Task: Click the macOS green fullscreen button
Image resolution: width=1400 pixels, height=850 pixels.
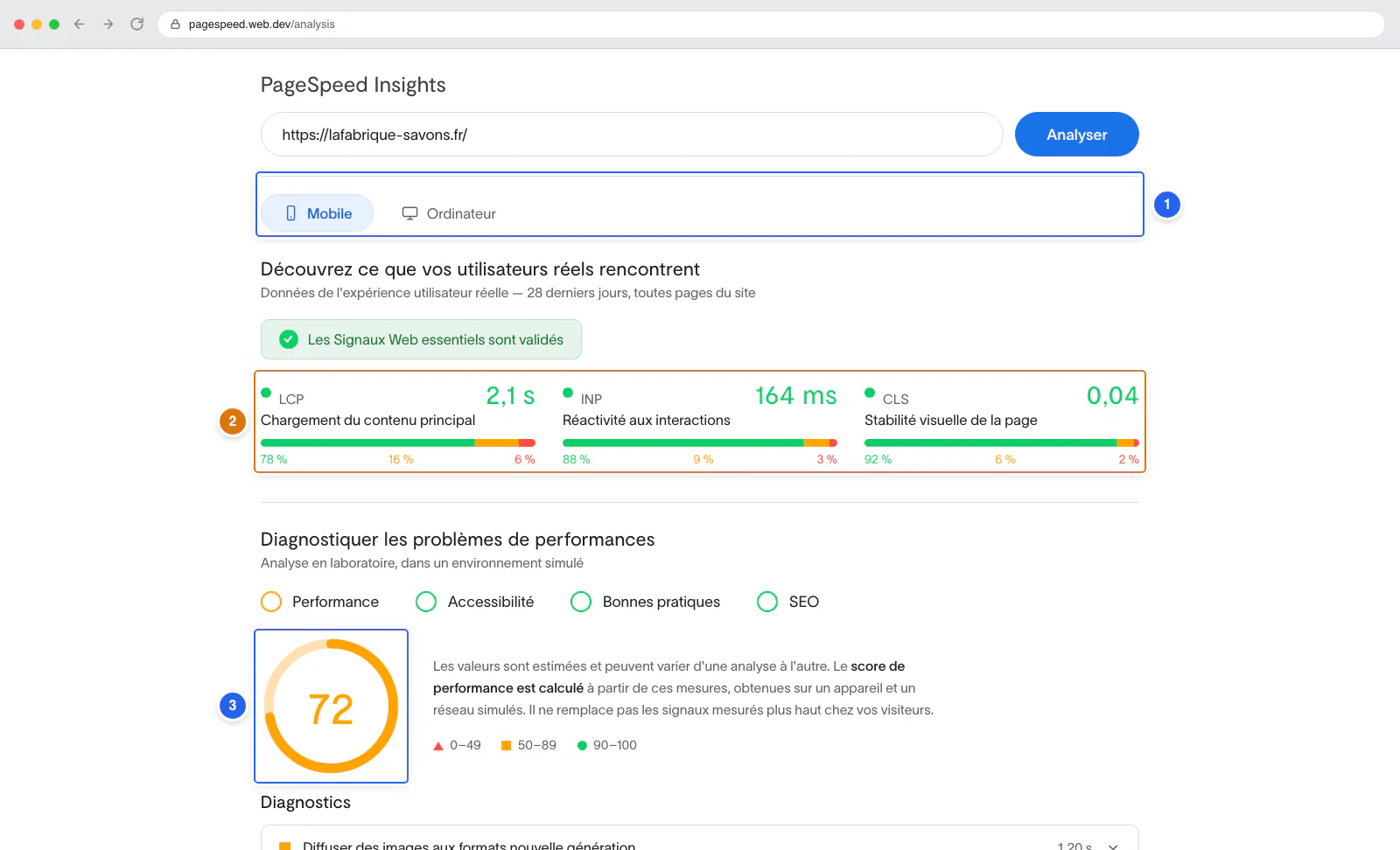Action: [54, 24]
